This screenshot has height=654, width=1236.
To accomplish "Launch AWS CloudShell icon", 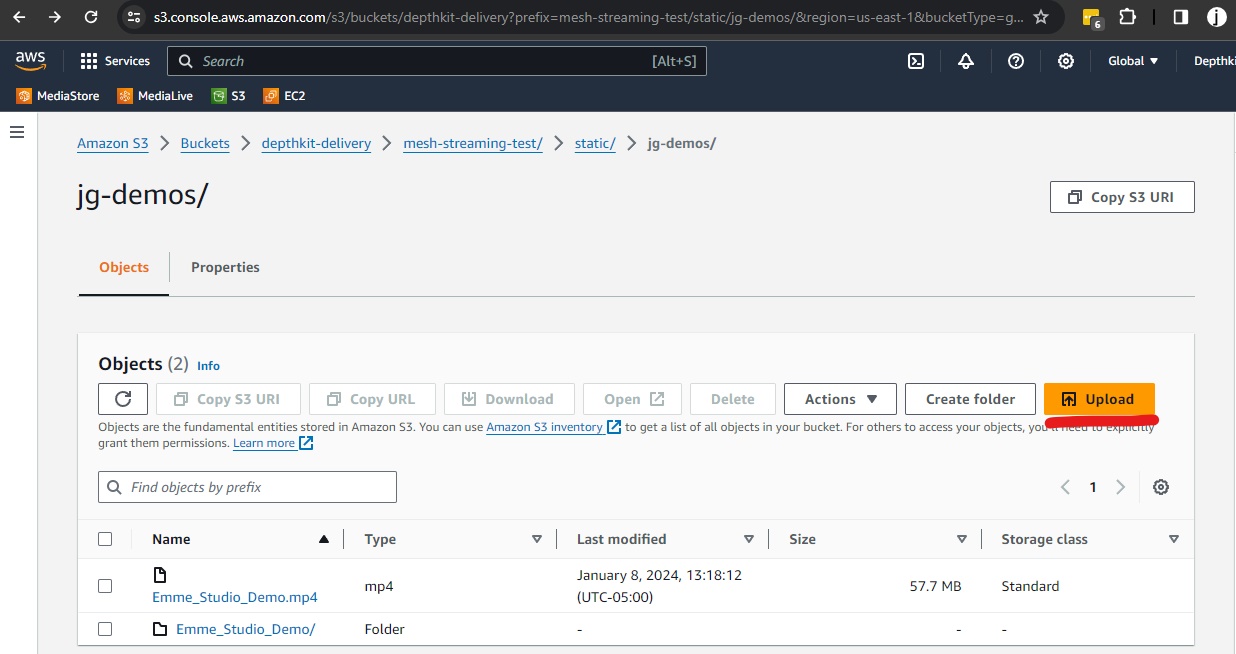I will coord(915,61).
